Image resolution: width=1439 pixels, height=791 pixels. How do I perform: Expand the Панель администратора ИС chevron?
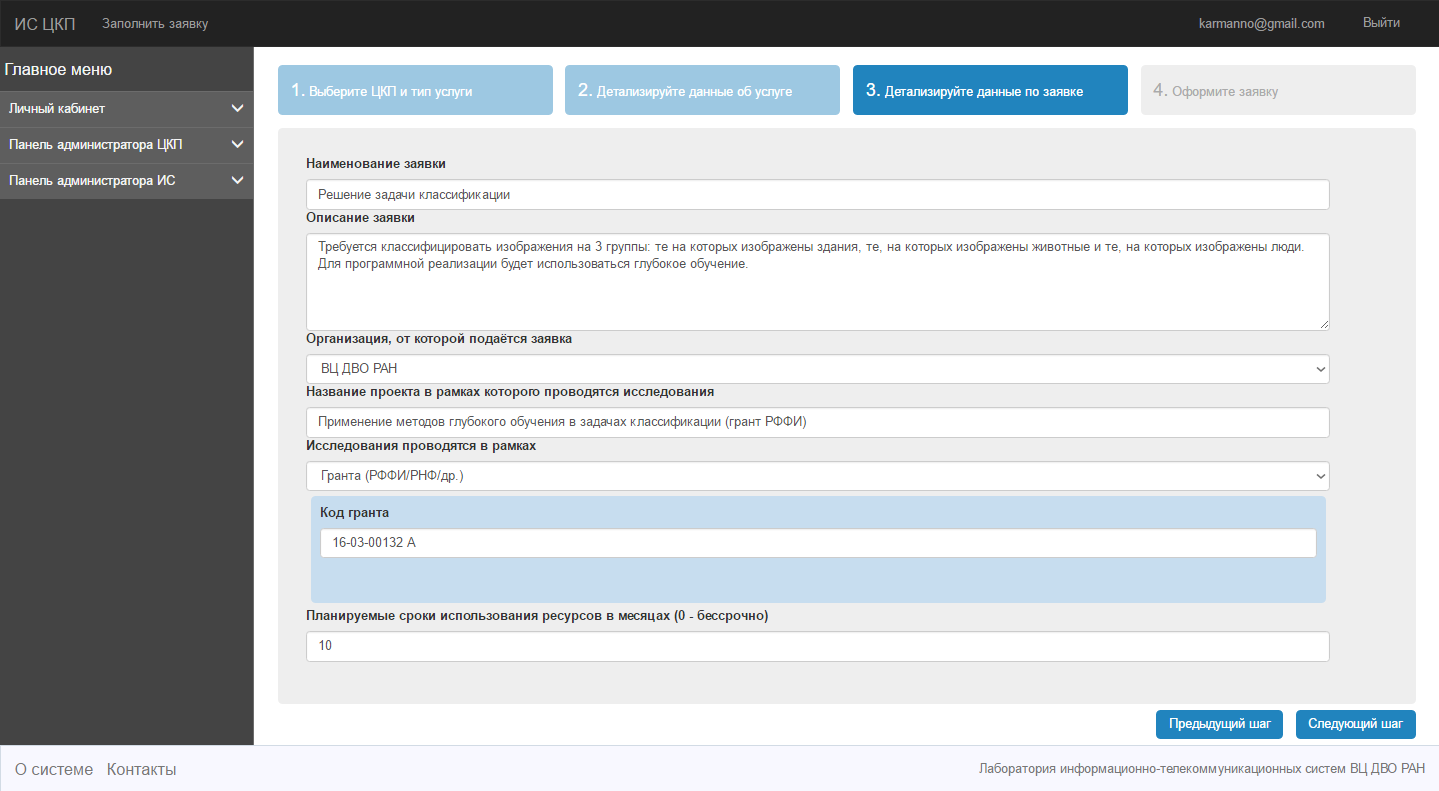237,180
